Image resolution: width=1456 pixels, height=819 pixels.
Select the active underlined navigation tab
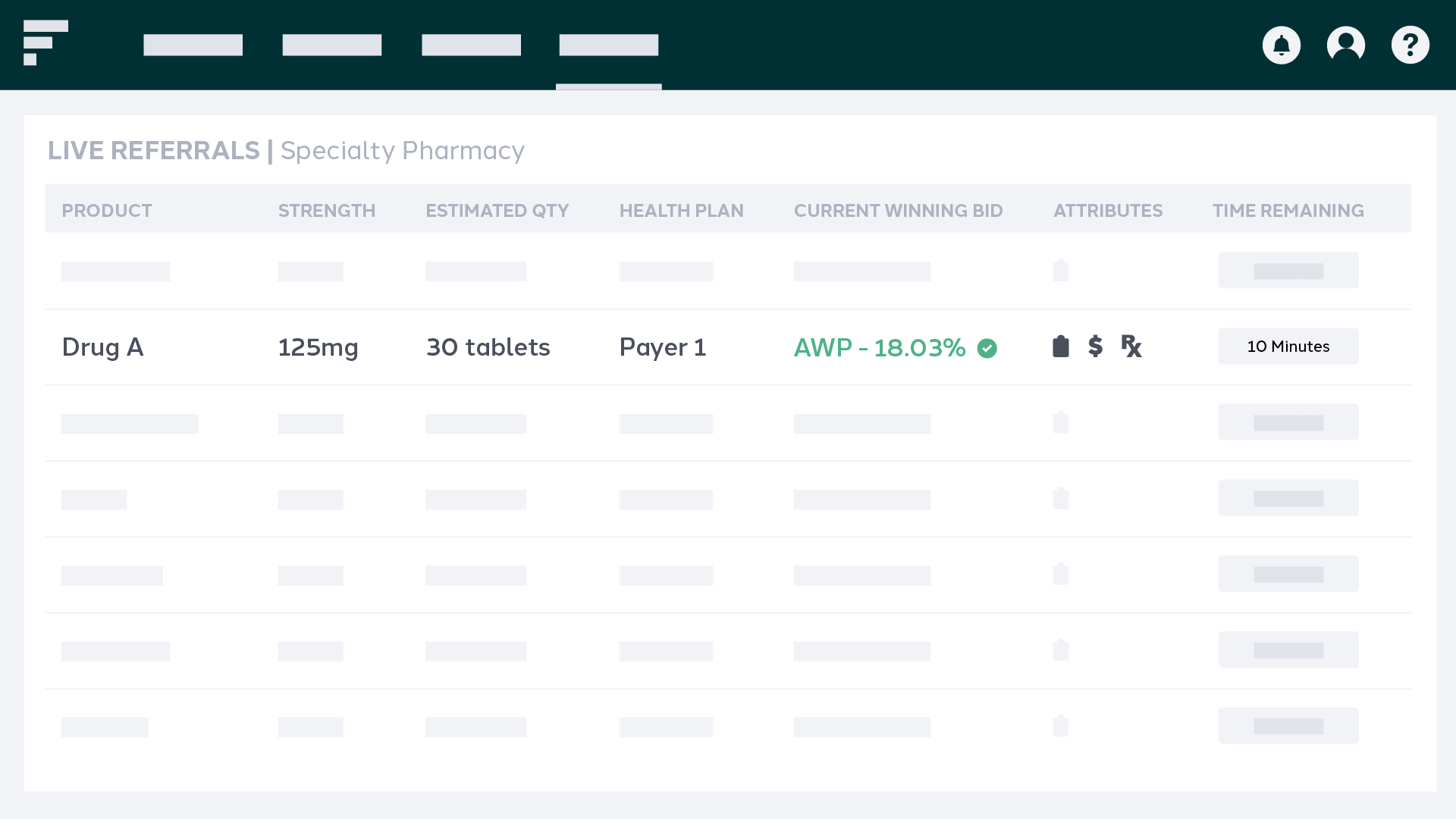tap(608, 45)
